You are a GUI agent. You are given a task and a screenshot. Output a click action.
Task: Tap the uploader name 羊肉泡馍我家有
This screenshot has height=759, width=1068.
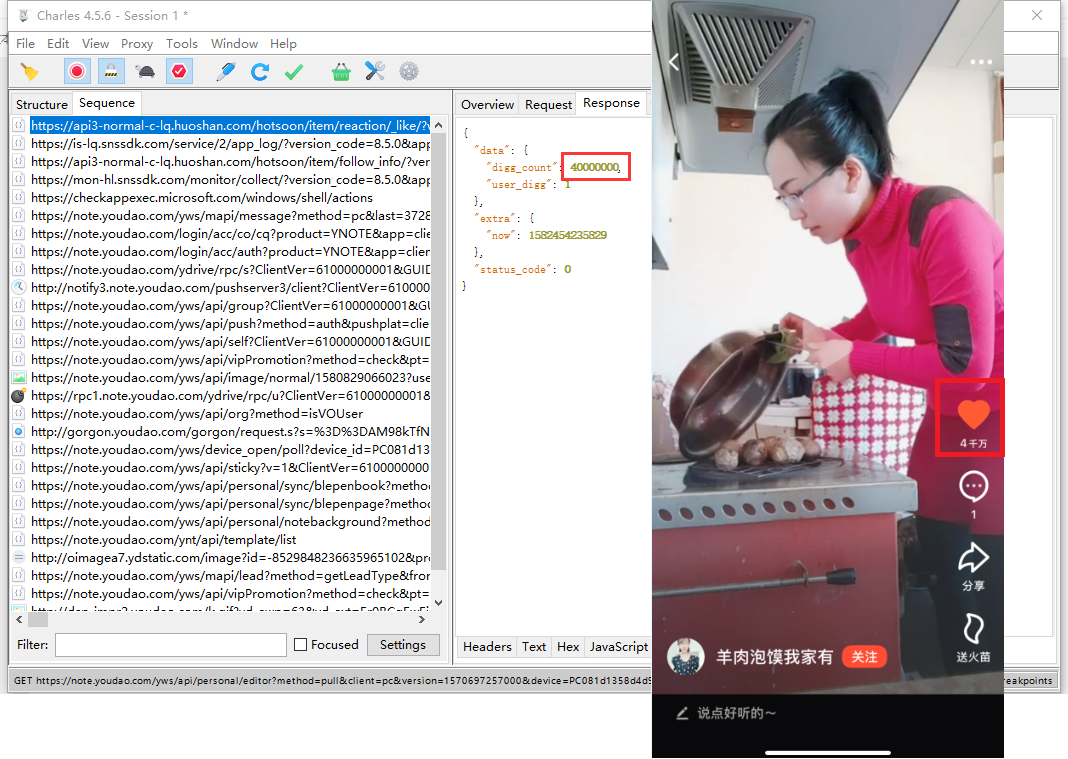774,657
